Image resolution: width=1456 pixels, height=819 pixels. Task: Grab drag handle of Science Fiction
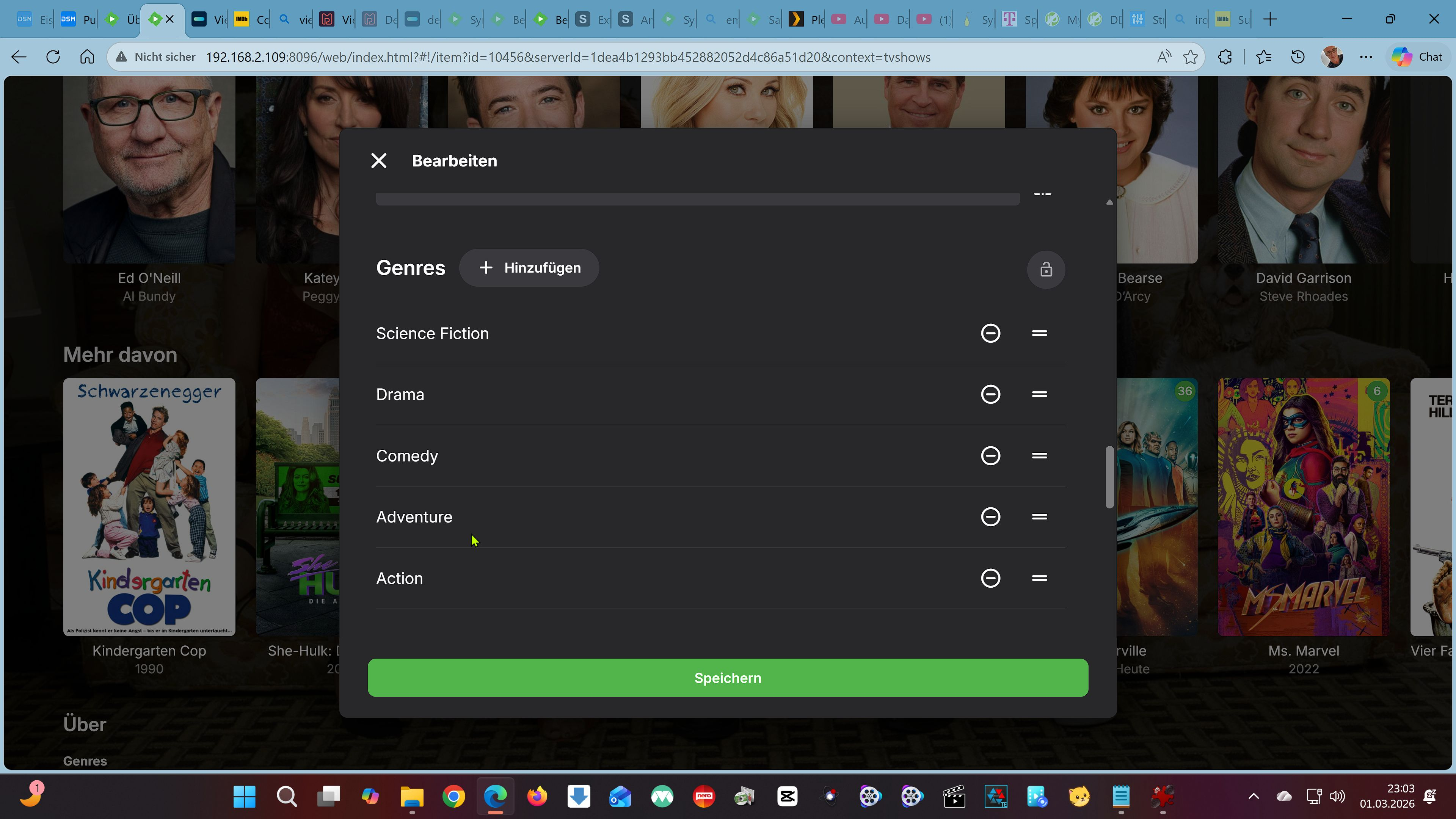click(1039, 333)
